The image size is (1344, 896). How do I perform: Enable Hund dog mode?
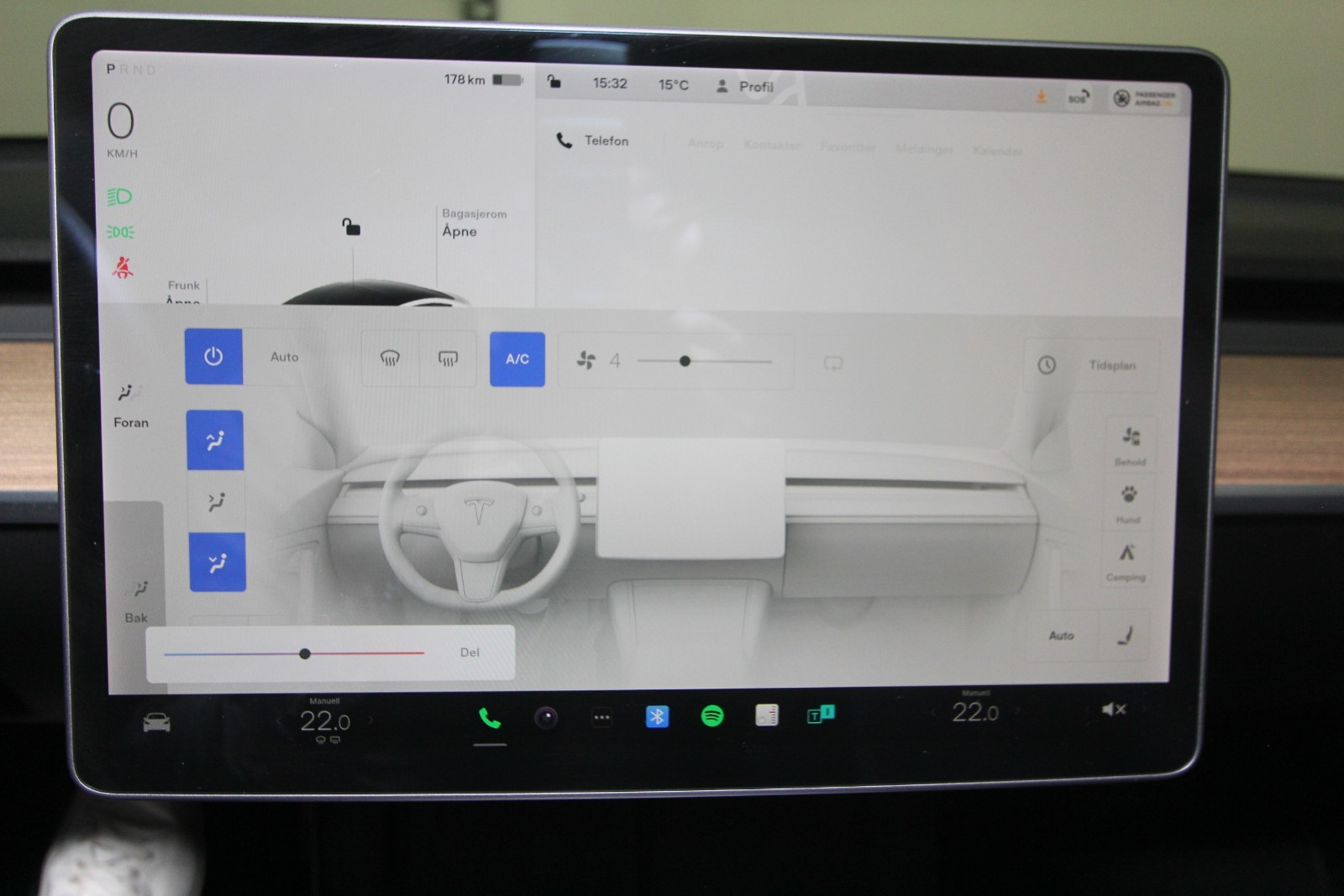click(x=1128, y=503)
